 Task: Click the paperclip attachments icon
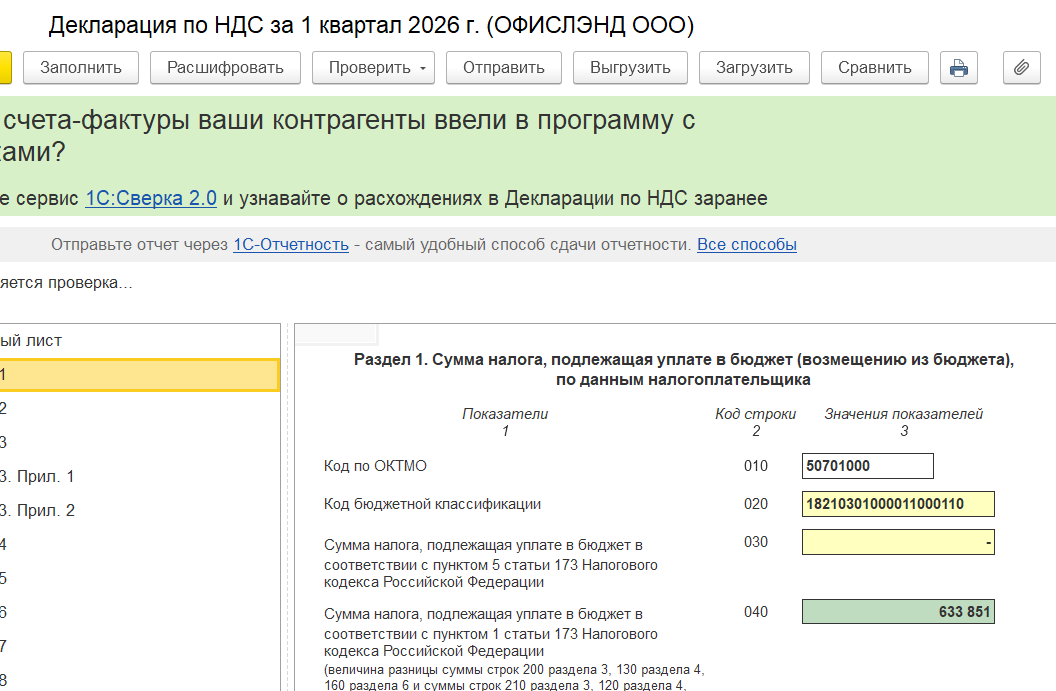[x=1021, y=68]
